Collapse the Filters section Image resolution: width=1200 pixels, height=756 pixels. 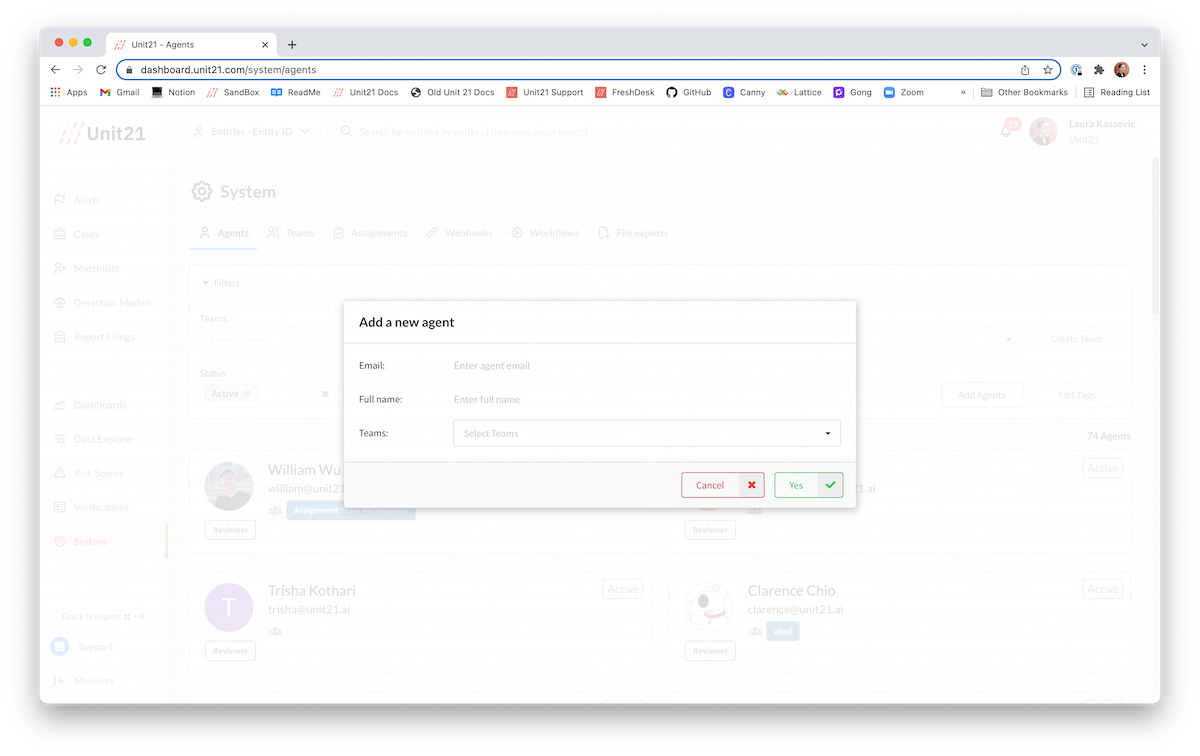tap(221, 283)
